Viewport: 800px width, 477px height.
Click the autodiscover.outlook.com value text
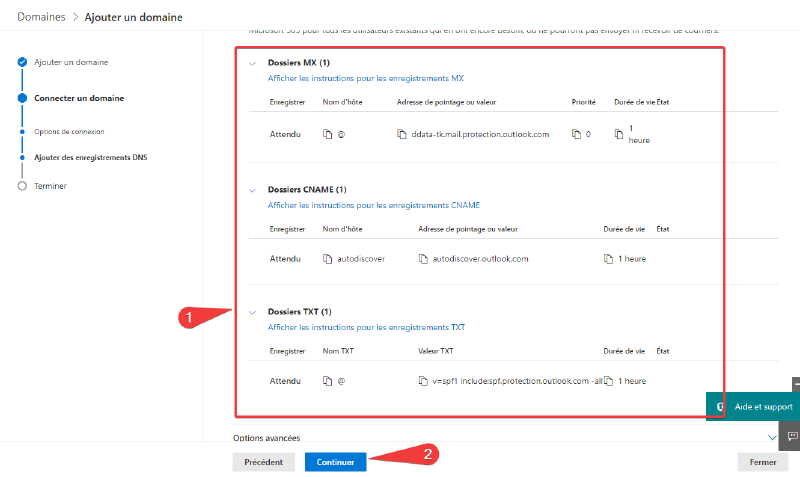click(481, 259)
